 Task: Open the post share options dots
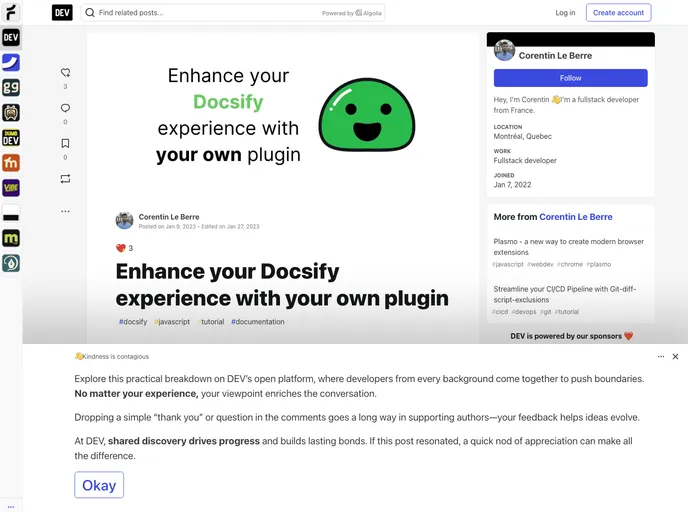click(x=65, y=211)
